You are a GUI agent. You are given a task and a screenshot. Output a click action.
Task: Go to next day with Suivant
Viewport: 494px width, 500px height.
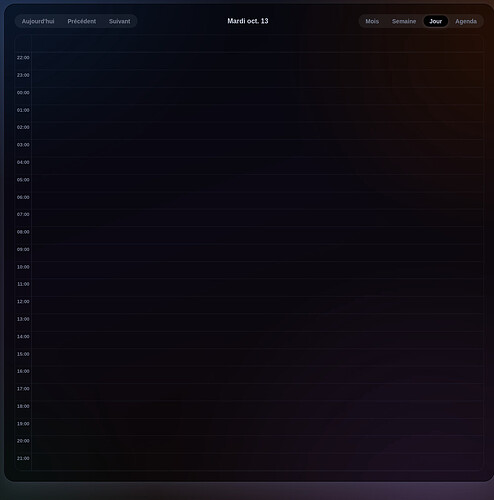coord(120,21)
